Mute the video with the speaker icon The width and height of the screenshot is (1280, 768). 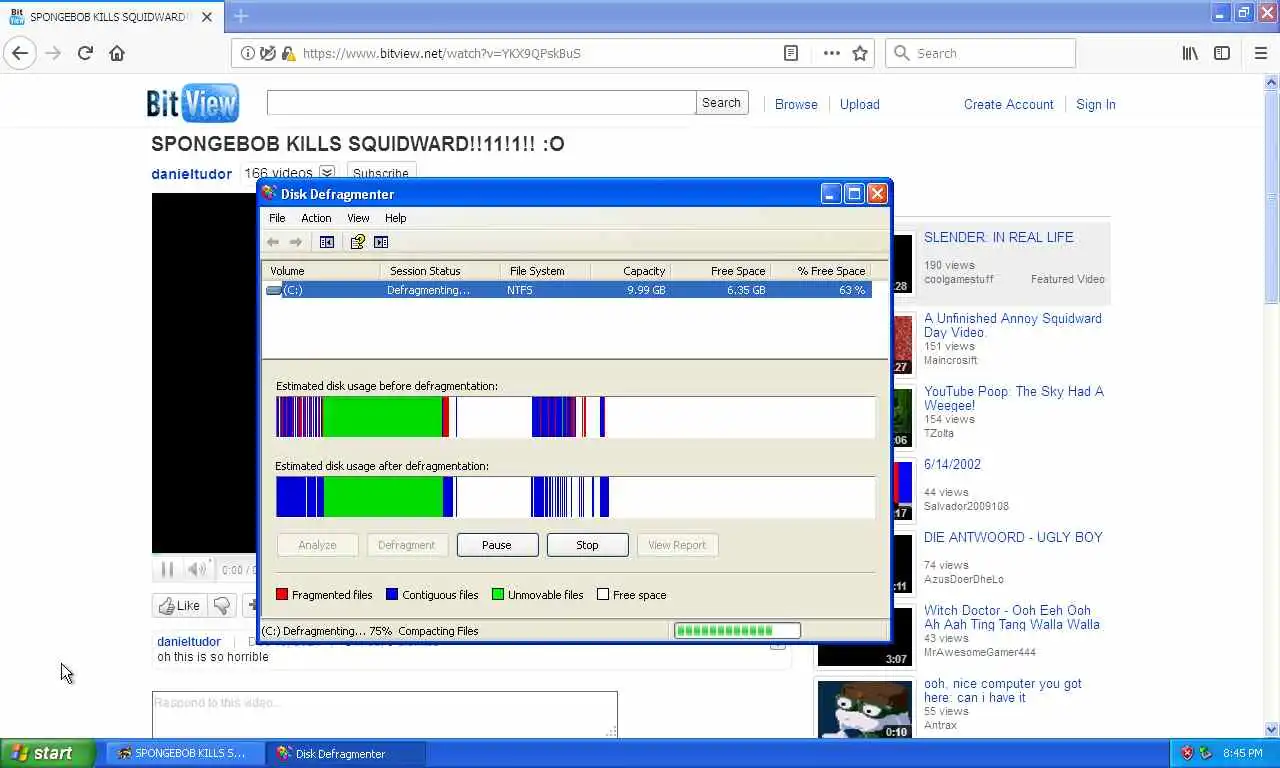[197, 570]
